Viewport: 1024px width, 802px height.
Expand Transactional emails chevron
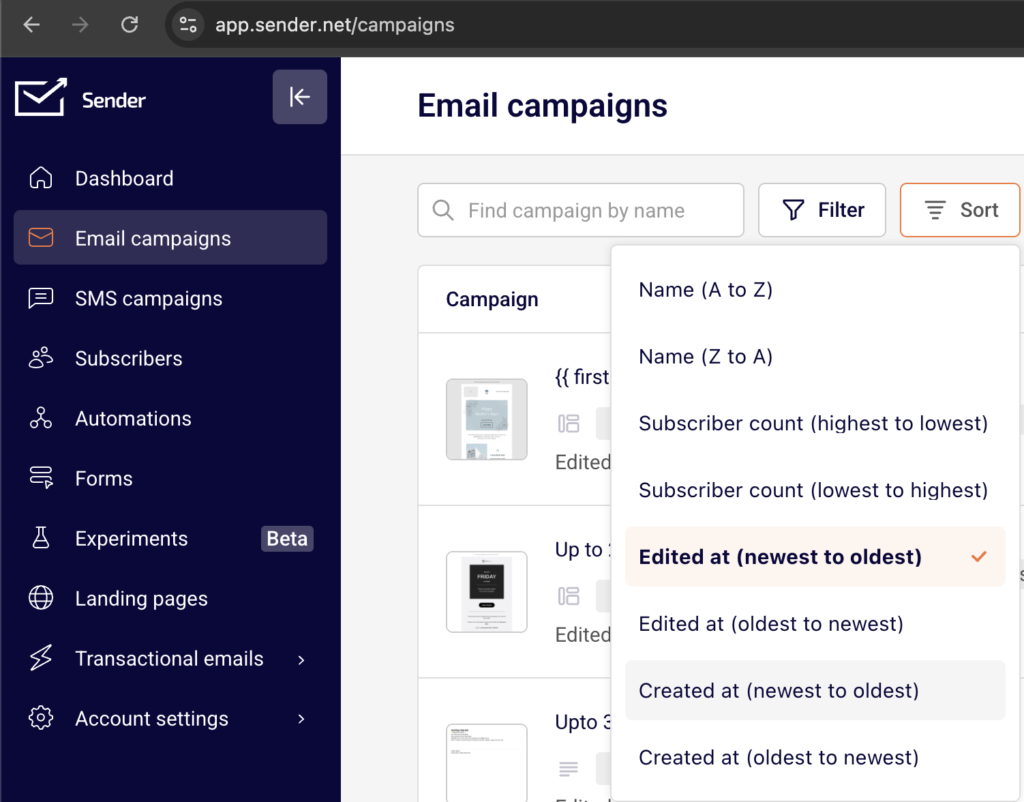coord(301,660)
